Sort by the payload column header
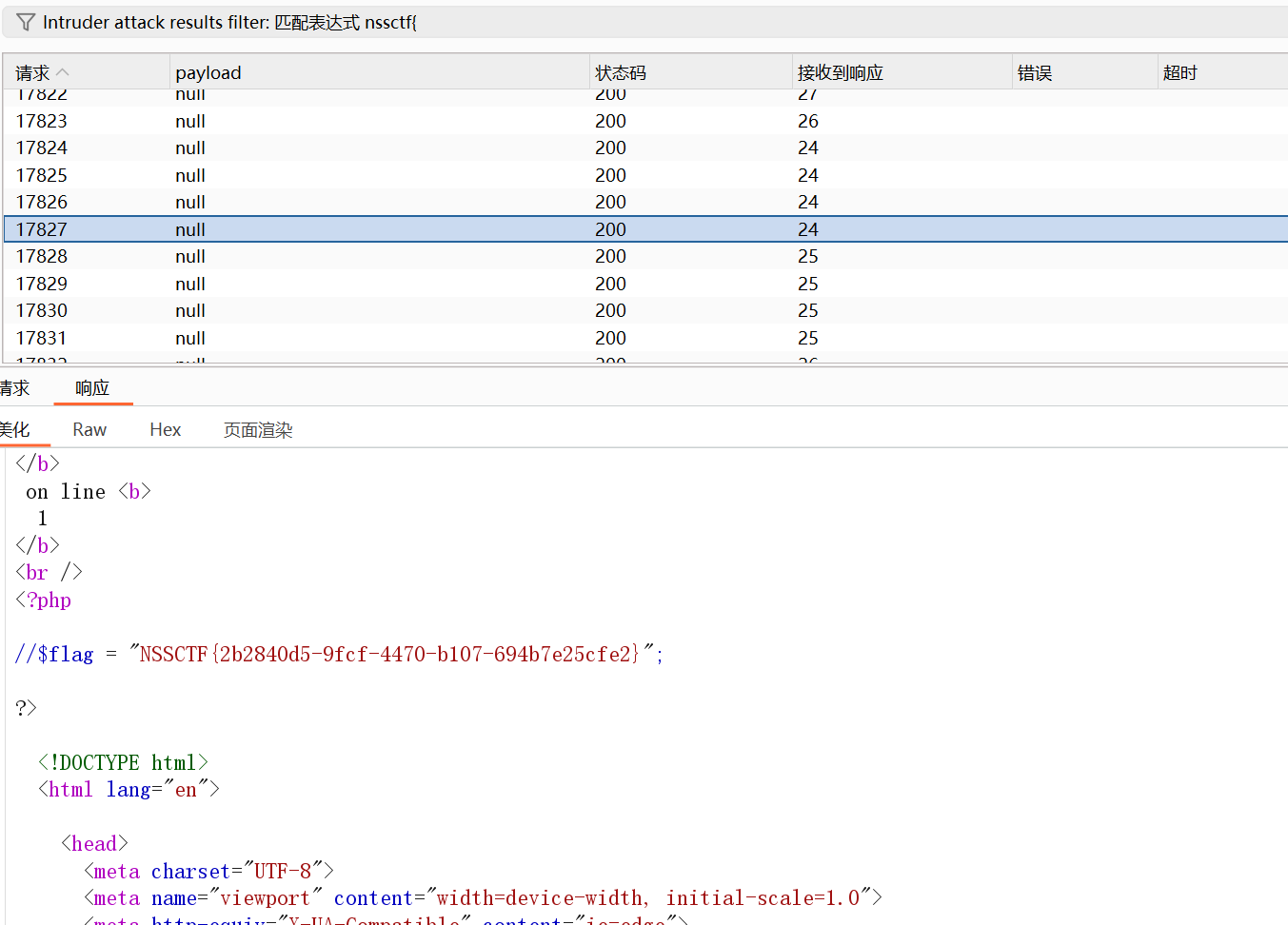The image size is (1288, 925). pos(379,72)
